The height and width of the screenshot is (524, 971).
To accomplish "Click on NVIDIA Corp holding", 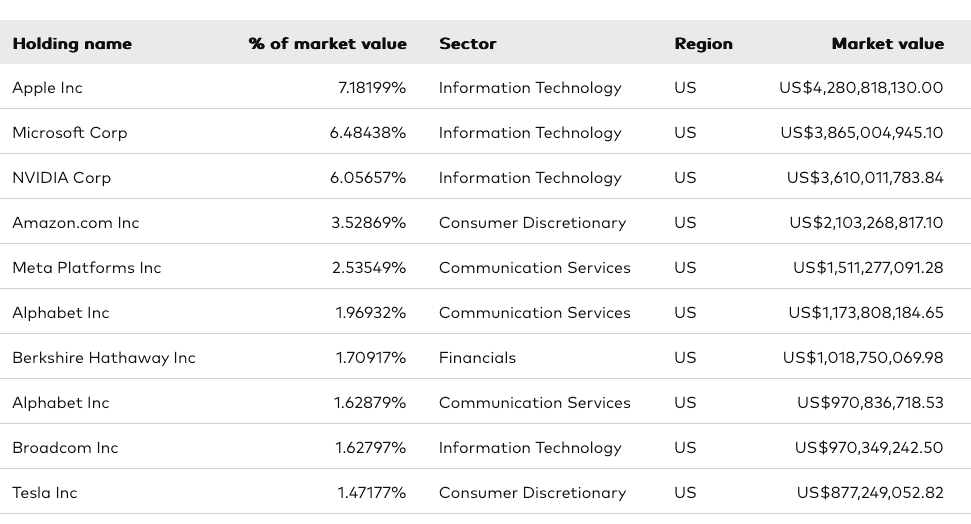I will [62, 178].
